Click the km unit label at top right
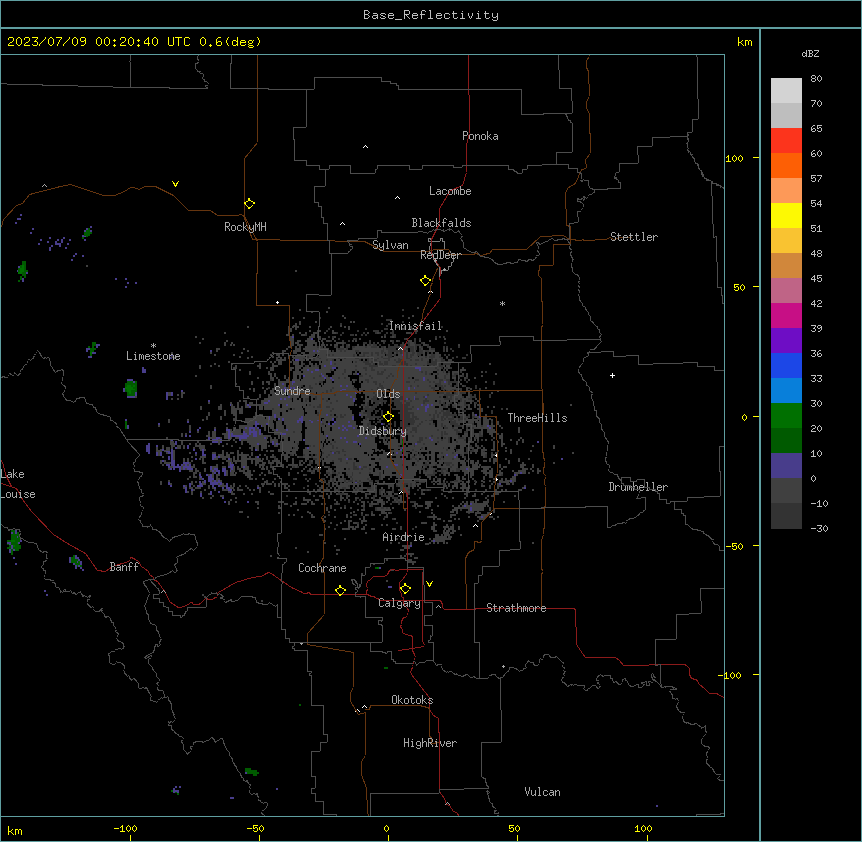The image size is (862, 842). pyautogui.click(x=744, y=42)
